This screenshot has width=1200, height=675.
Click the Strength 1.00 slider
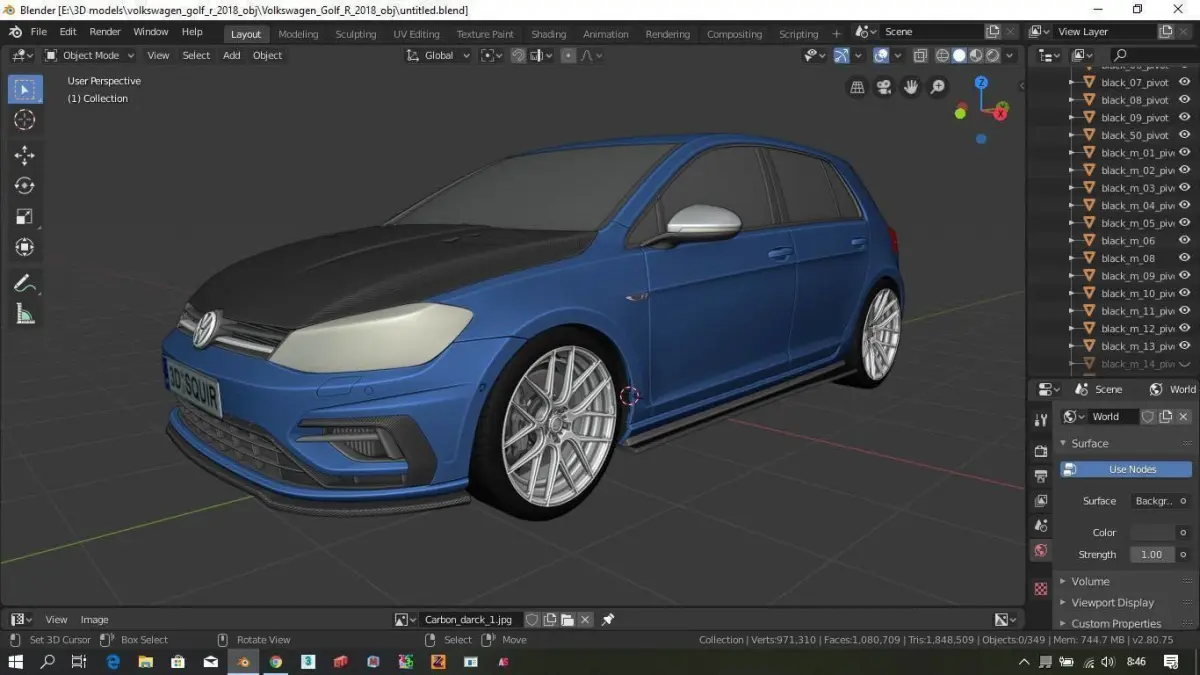1152,554
